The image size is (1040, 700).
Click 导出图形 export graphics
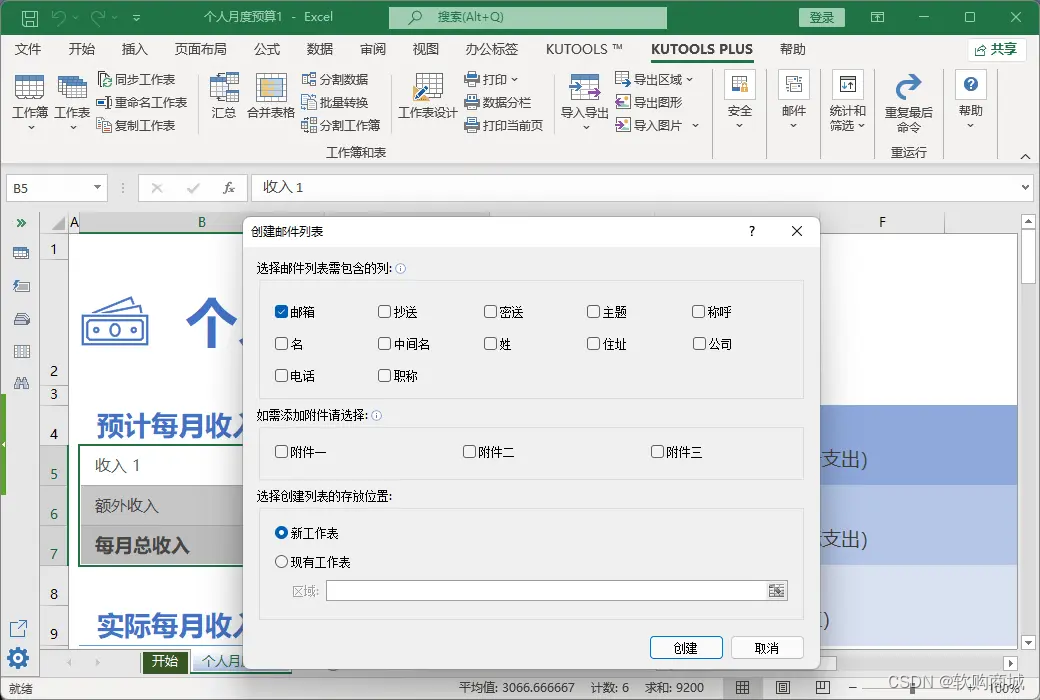click(649, 102)
